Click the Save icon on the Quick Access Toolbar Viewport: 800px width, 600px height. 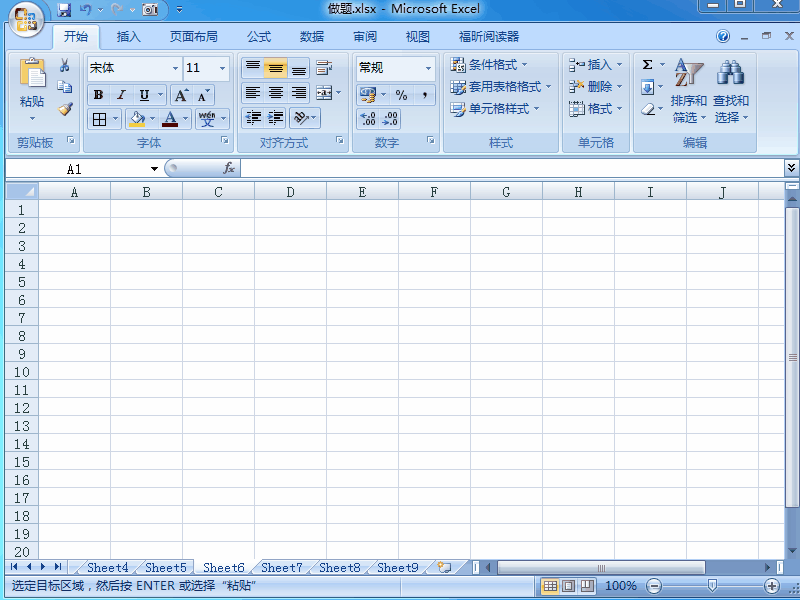pyautogui.click(x=64, y=8)
